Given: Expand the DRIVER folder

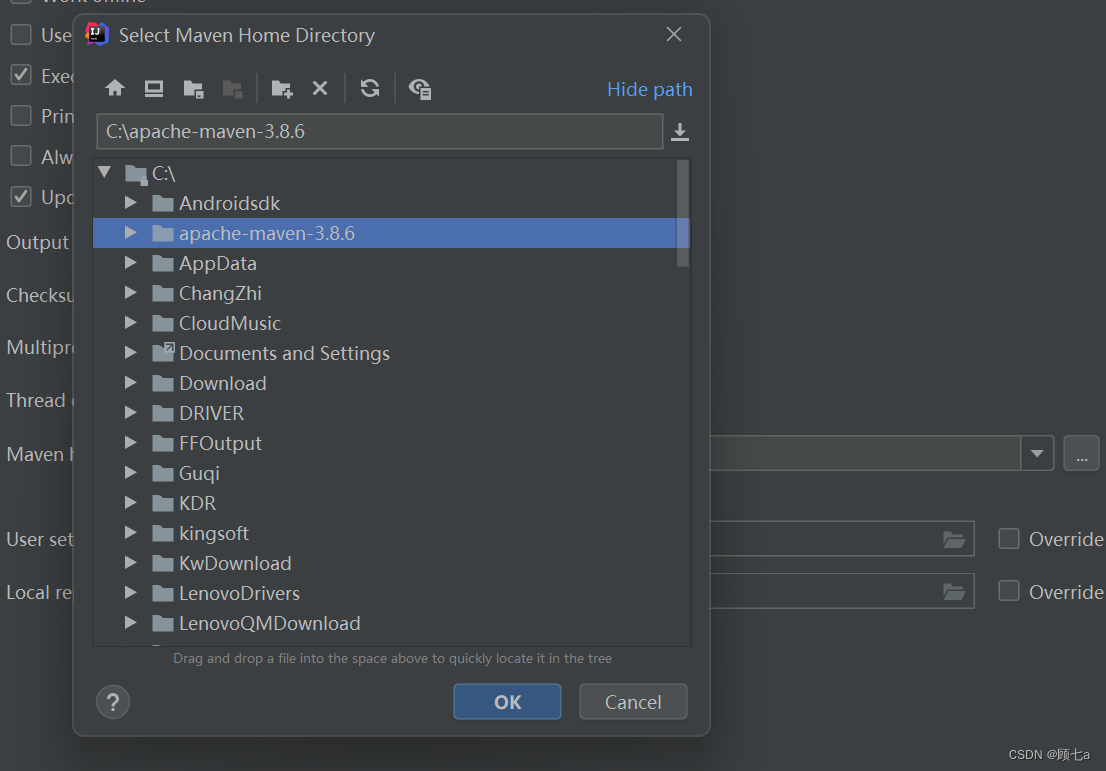Looking at the screenshot, I should [x=130, y=413].
